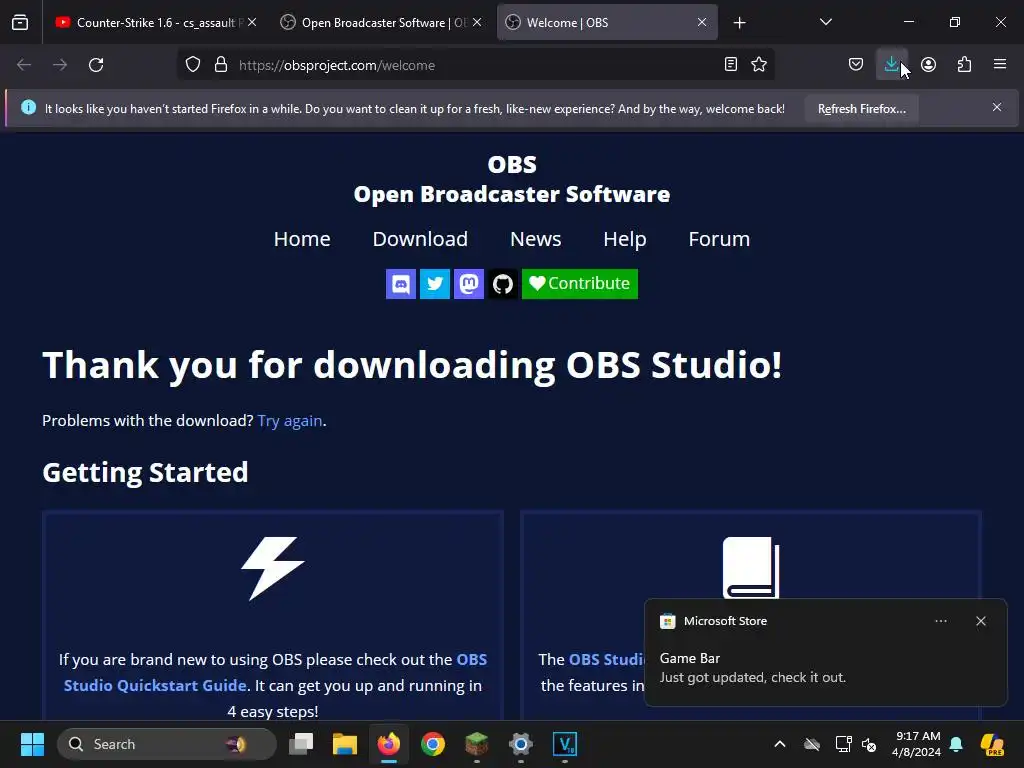Close the Open Broadcaster Software tab
The image size is (1024, 768).
[477, 22]
